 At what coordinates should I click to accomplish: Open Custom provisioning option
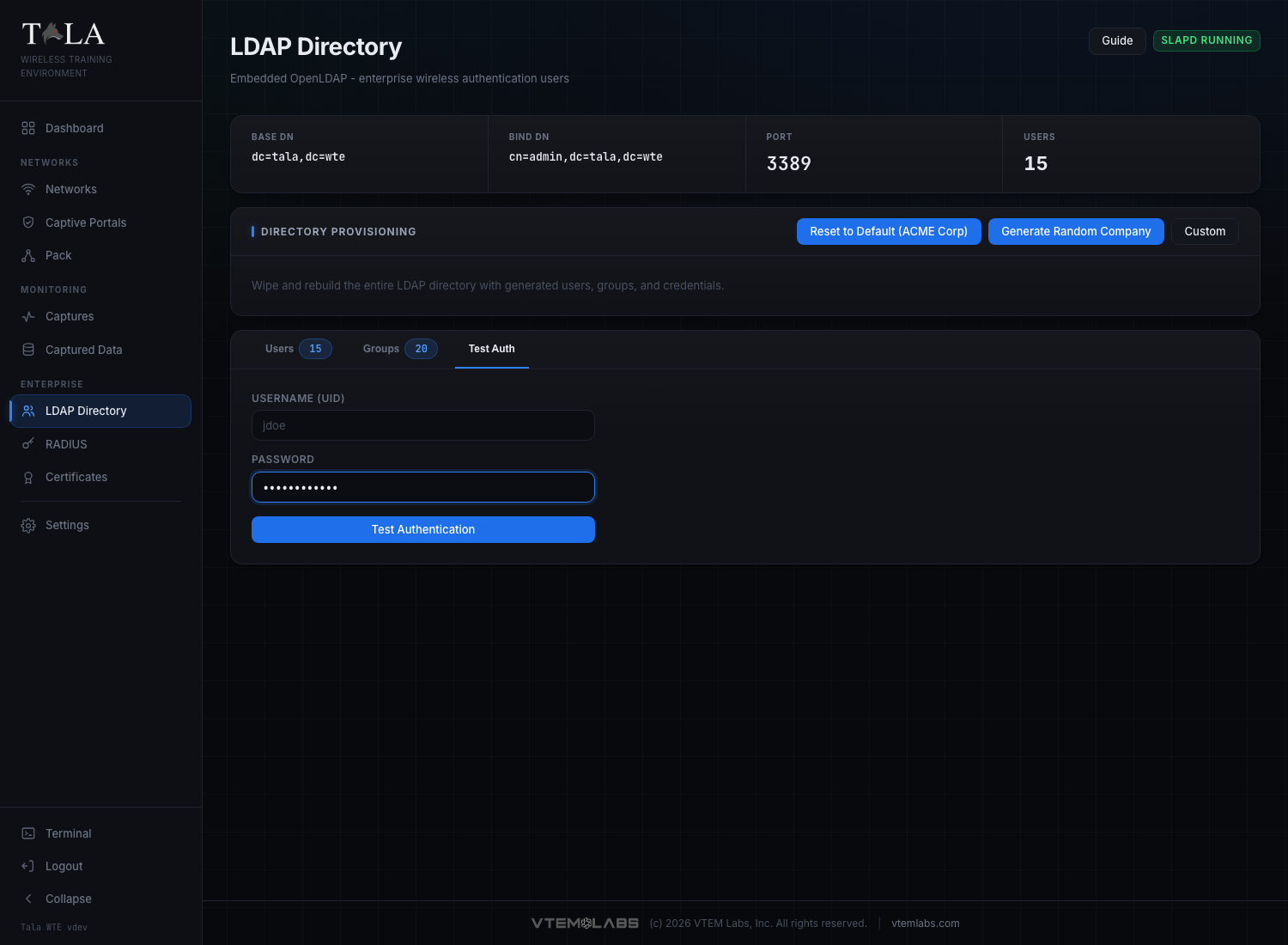click(1205, 231)
